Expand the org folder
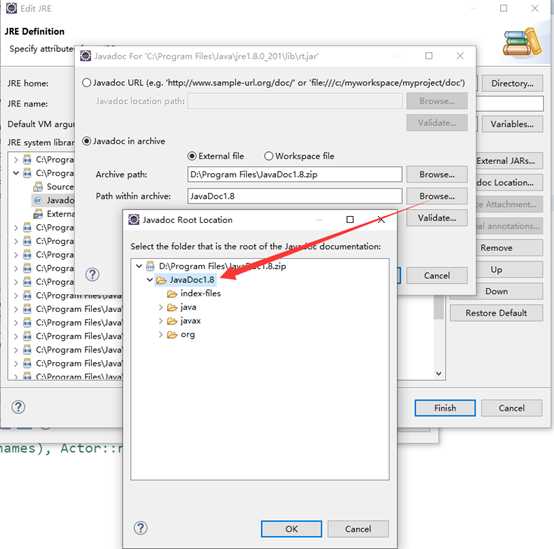This screenshot has height=549, width=554. coord(161,335)
